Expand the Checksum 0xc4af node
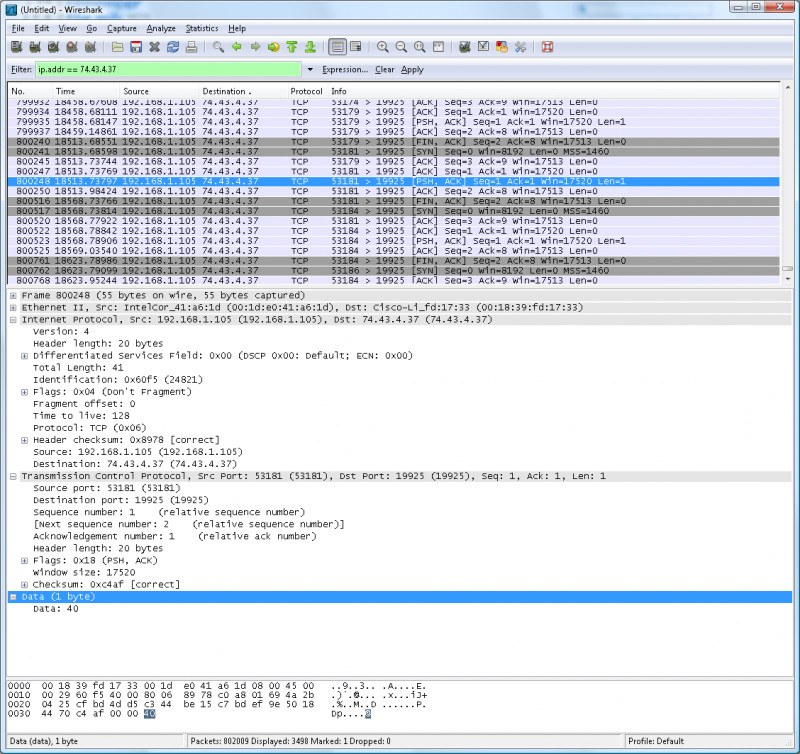 tap(24, 585)
